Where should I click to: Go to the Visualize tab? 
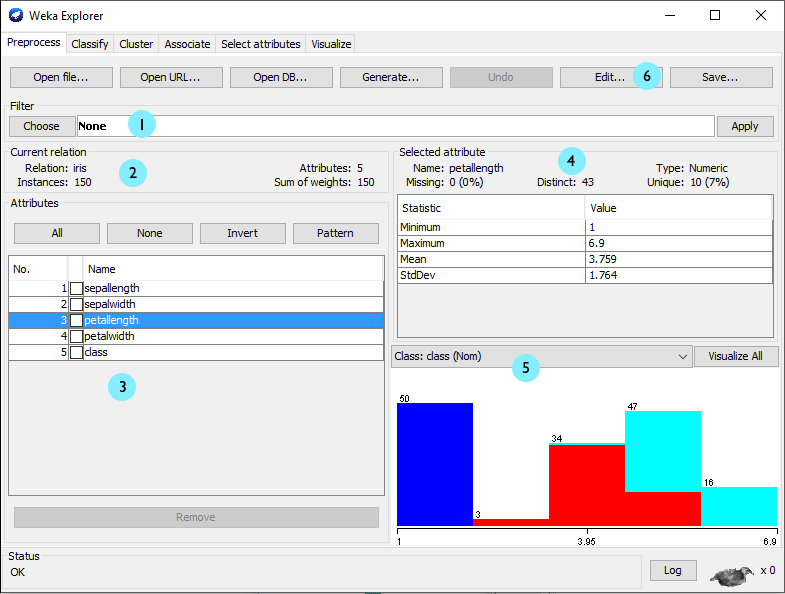click(331, 44)
